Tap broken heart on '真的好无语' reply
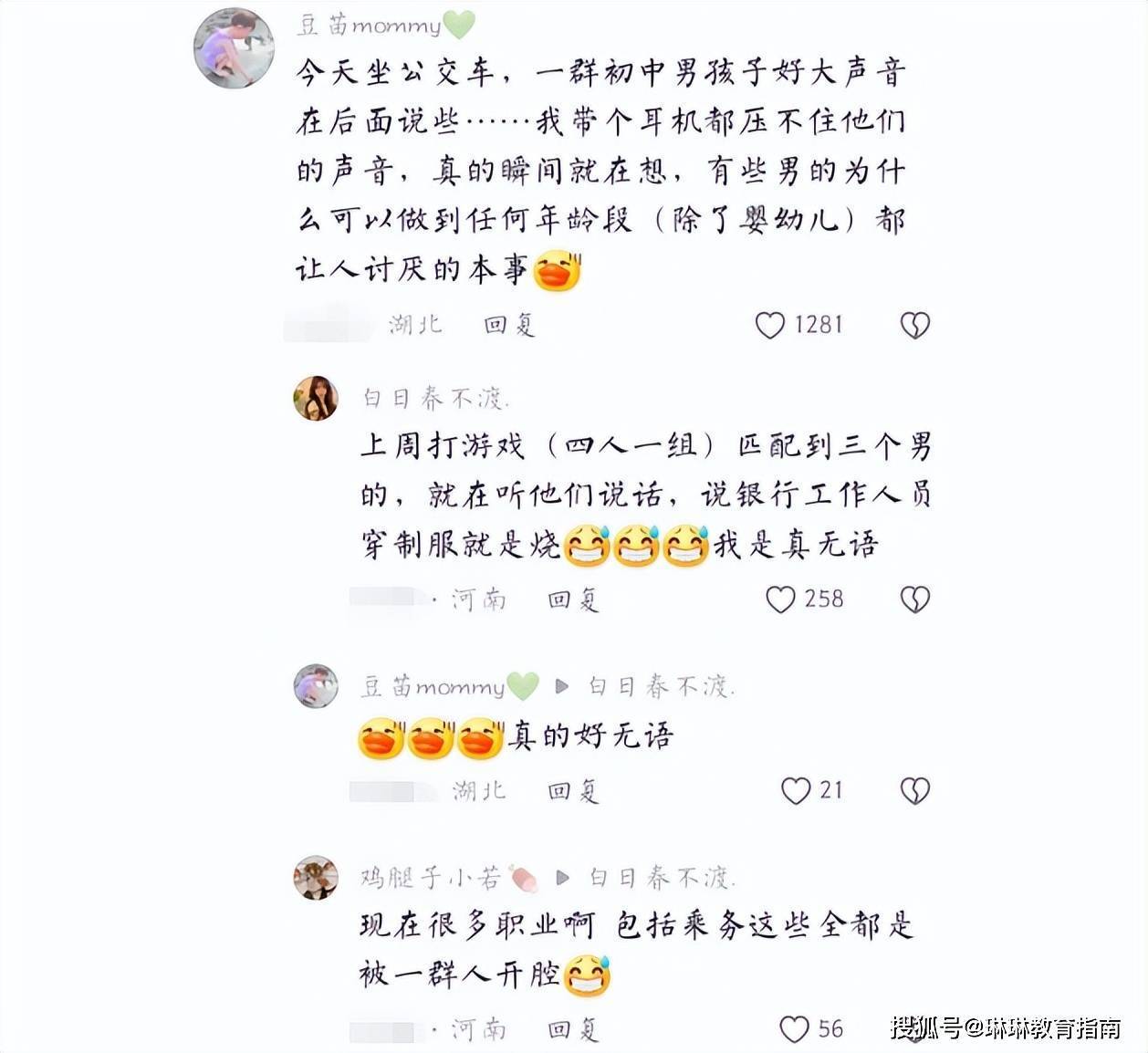This screenshot has height=1053, width=1148. coord(914,790)
